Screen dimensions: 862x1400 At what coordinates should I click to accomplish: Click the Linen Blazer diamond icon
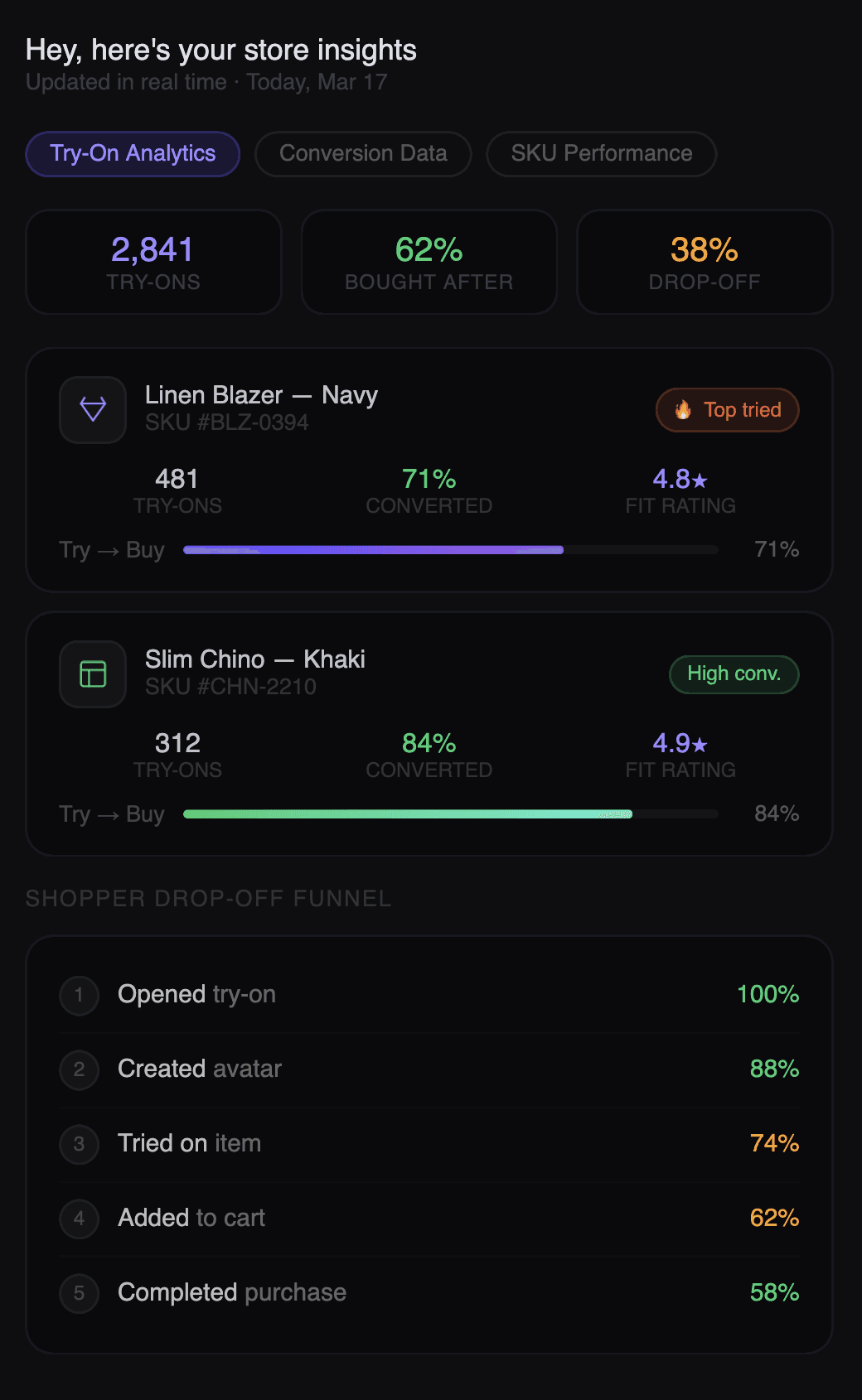click(x=93, y=409)
